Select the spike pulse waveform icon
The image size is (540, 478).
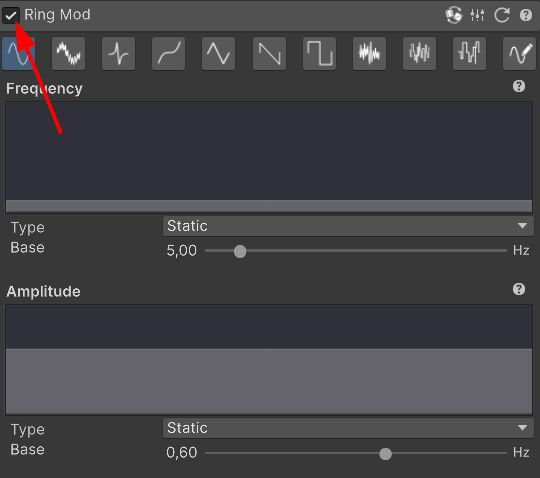tap(118, 54)
